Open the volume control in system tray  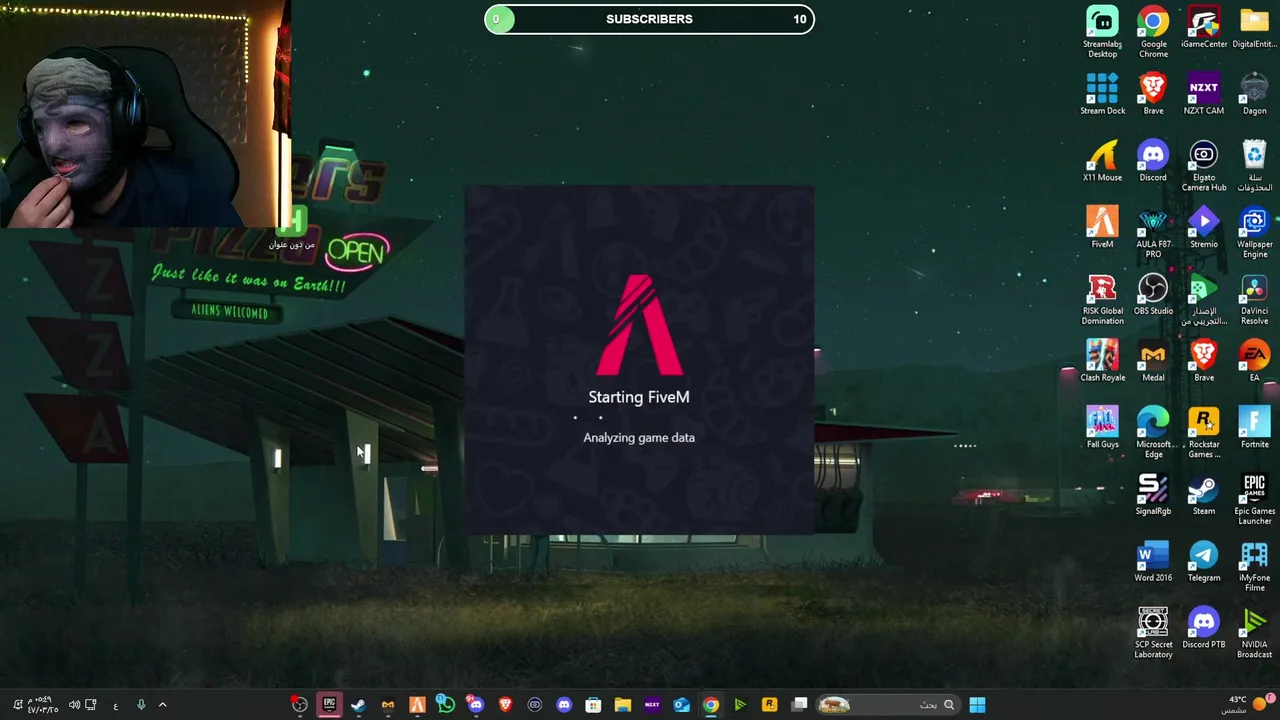(73, 705)
